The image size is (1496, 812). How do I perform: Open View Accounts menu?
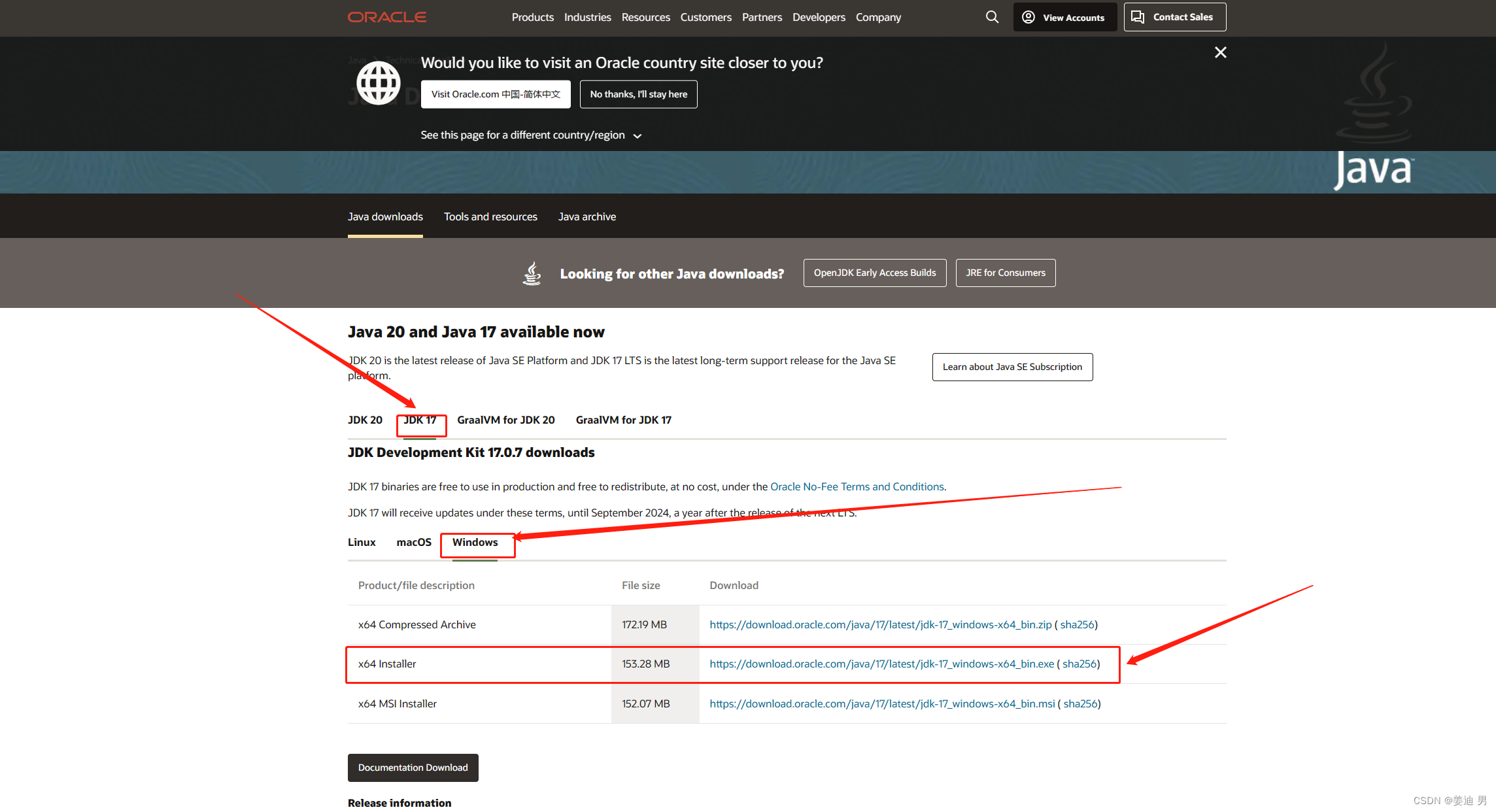(1064, 17)
